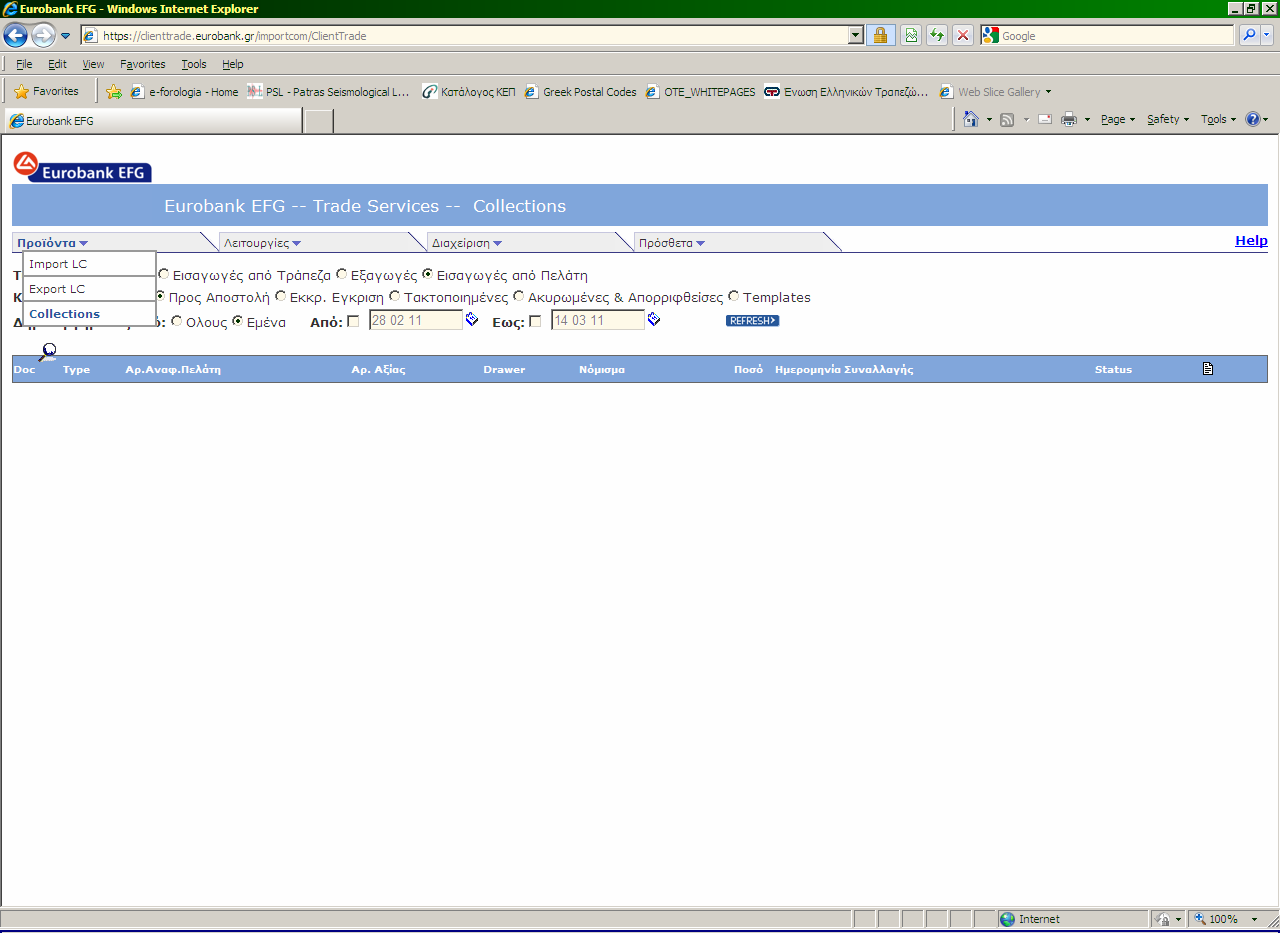Click the green Refresh arrows icon
Image resolution: width=1280 pixels, height=933 pixels.
click(937, 36)
